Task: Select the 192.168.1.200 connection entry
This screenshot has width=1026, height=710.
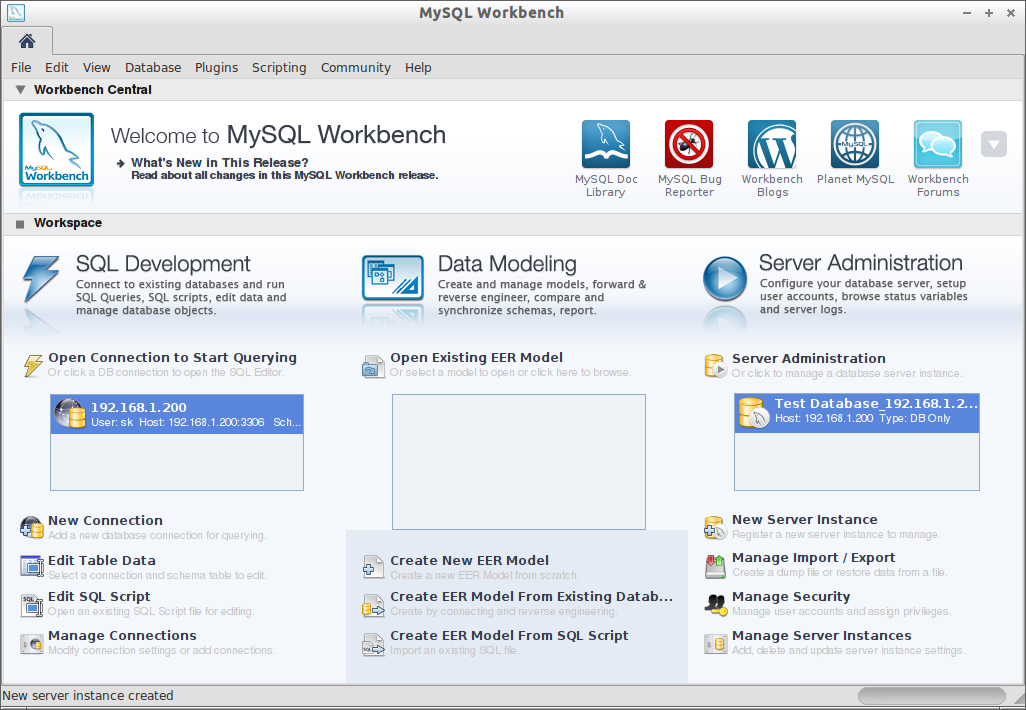Action: point(177,414)
